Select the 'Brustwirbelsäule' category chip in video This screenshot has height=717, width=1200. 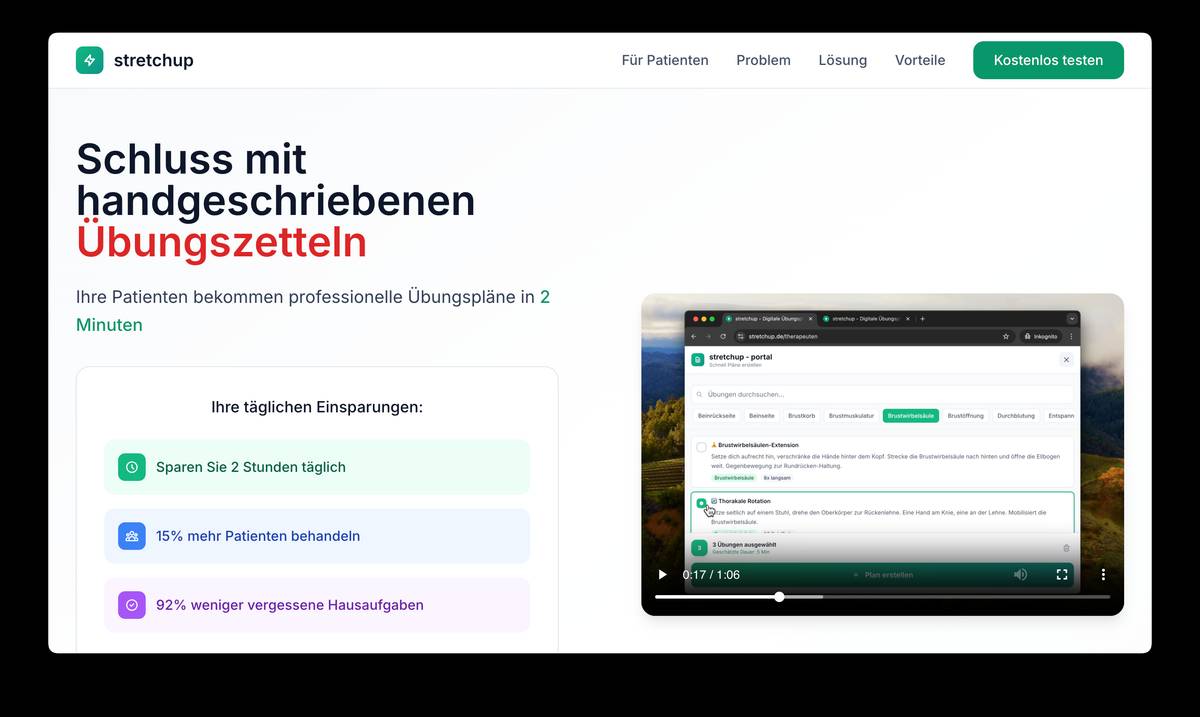click(910, 415)
